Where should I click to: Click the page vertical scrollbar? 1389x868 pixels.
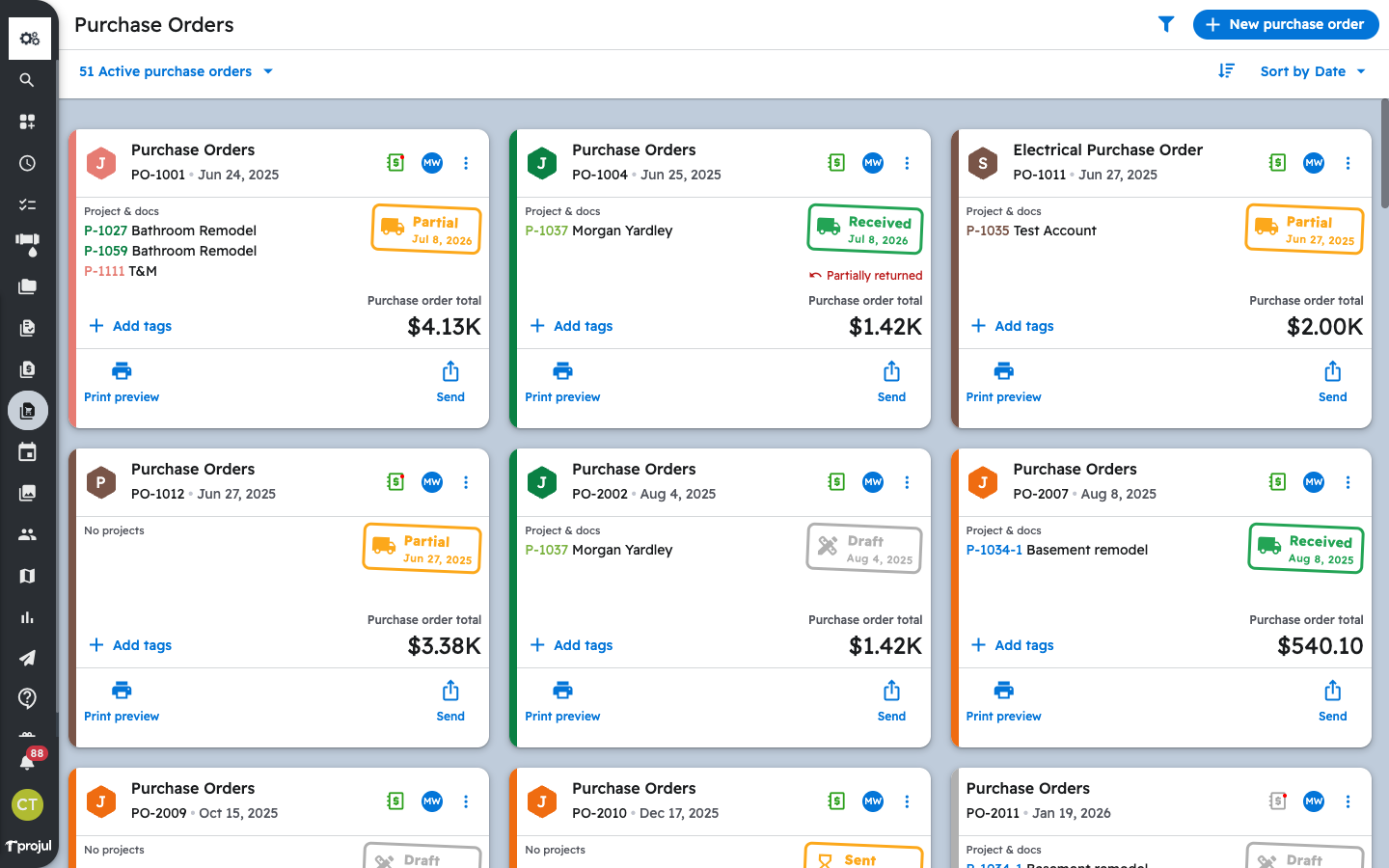coord(1384,154)
